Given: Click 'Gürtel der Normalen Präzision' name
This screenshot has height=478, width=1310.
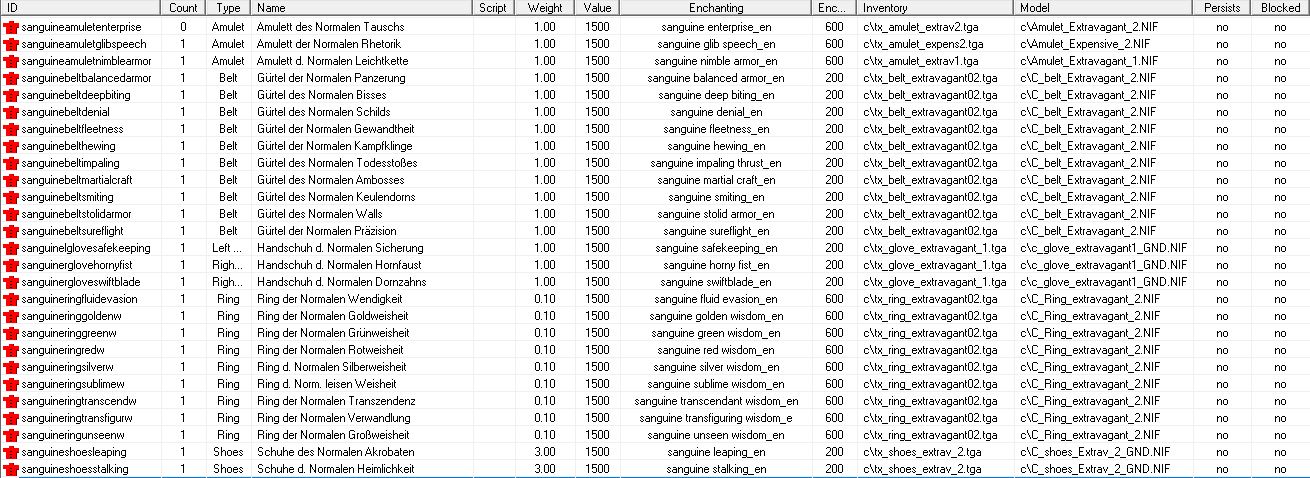Looking at the screenshot, I should pos(328,231).
